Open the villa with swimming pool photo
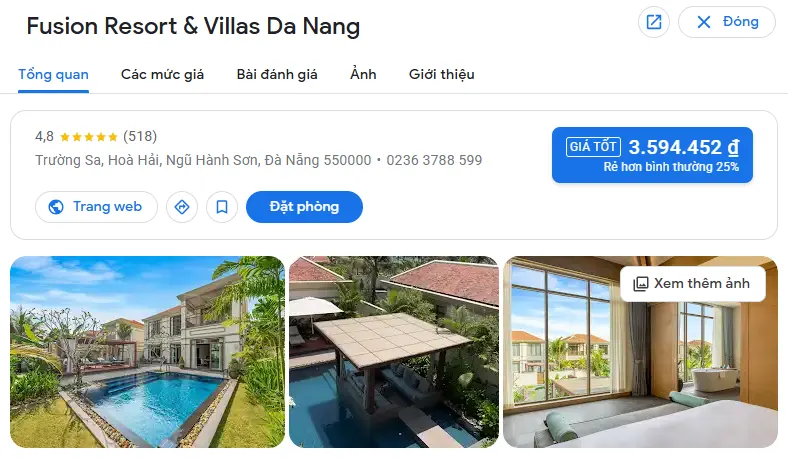 (x=147, y=352)
